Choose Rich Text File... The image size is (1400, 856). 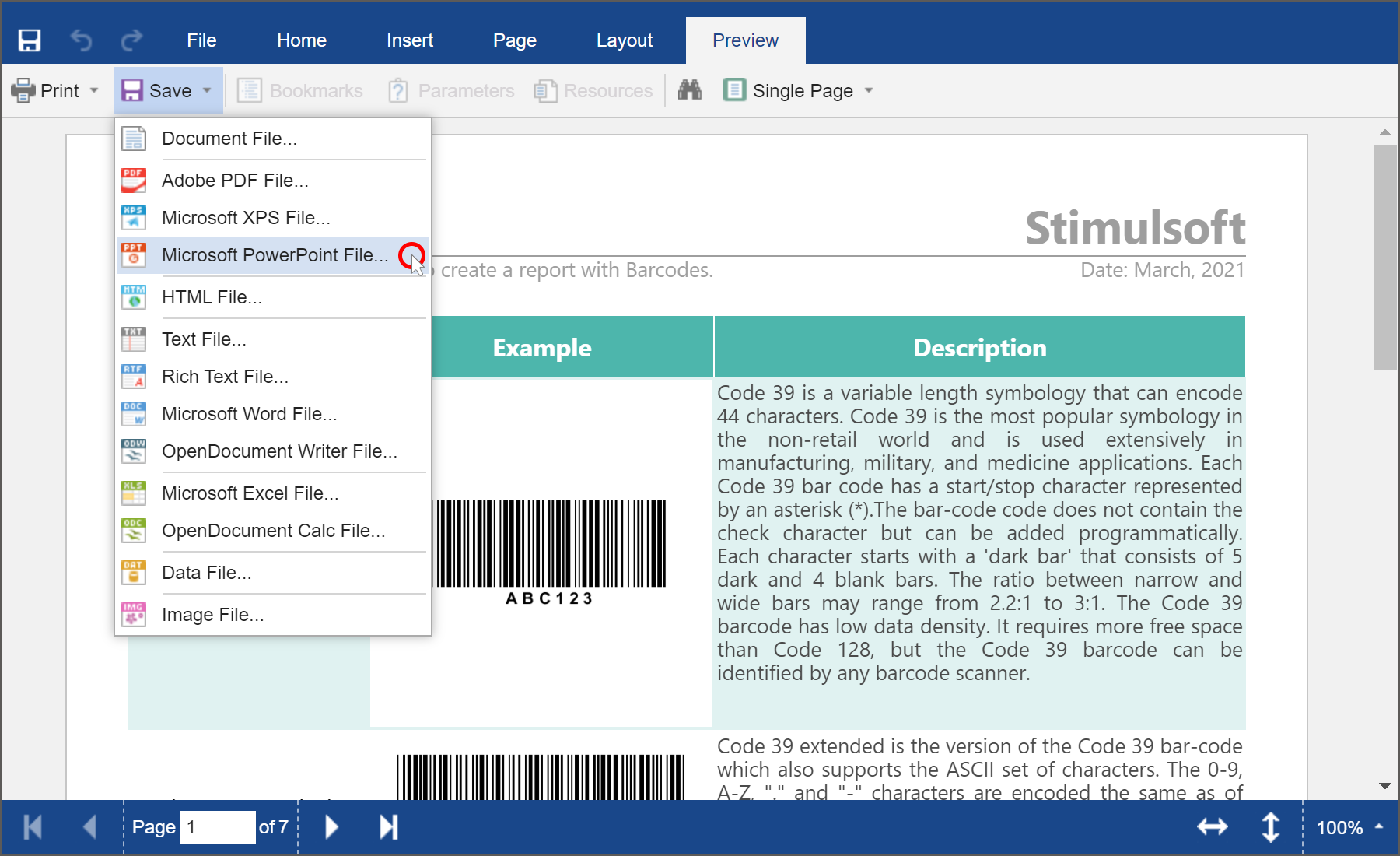click(273, 377)
